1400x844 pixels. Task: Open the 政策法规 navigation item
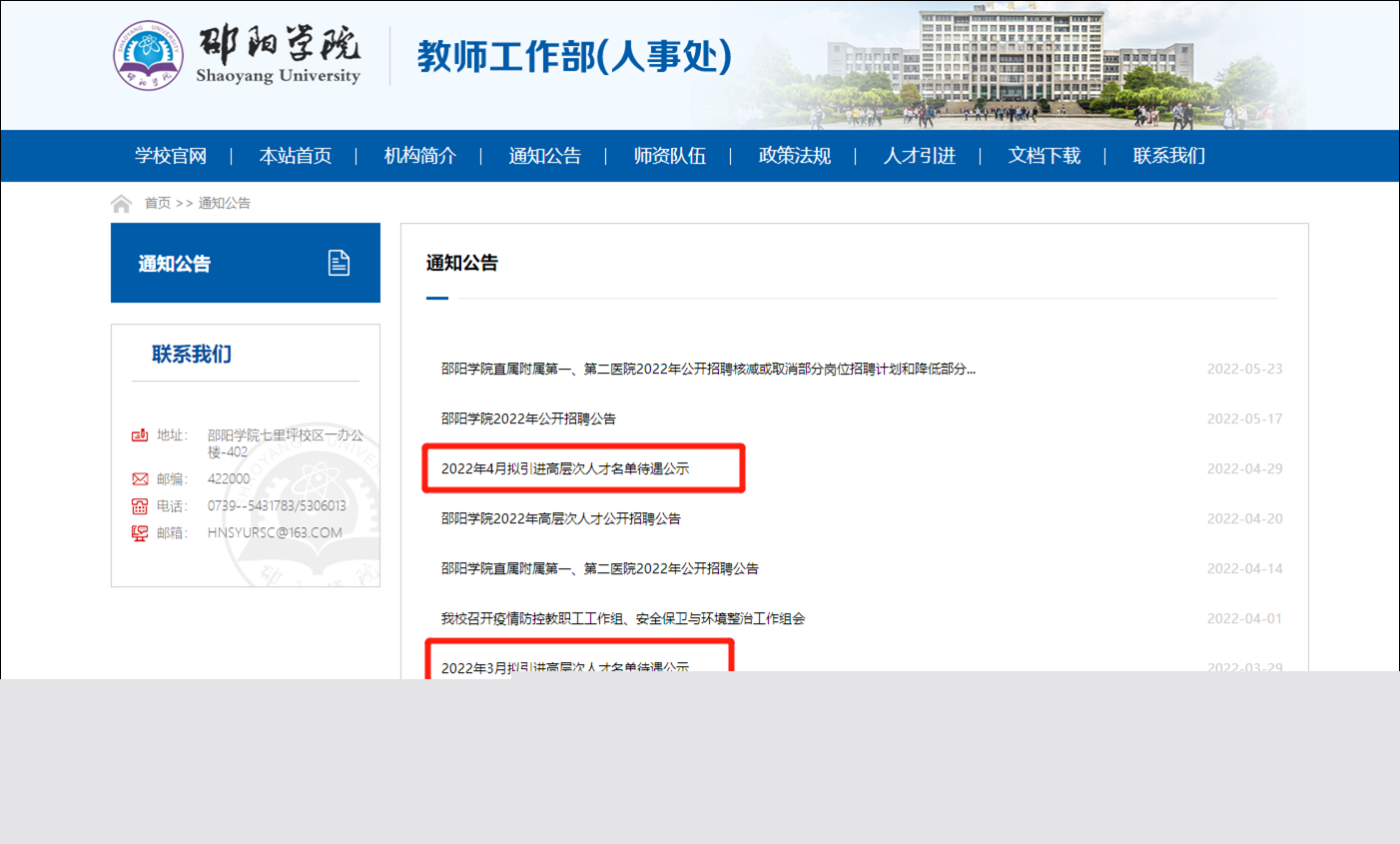794,156
